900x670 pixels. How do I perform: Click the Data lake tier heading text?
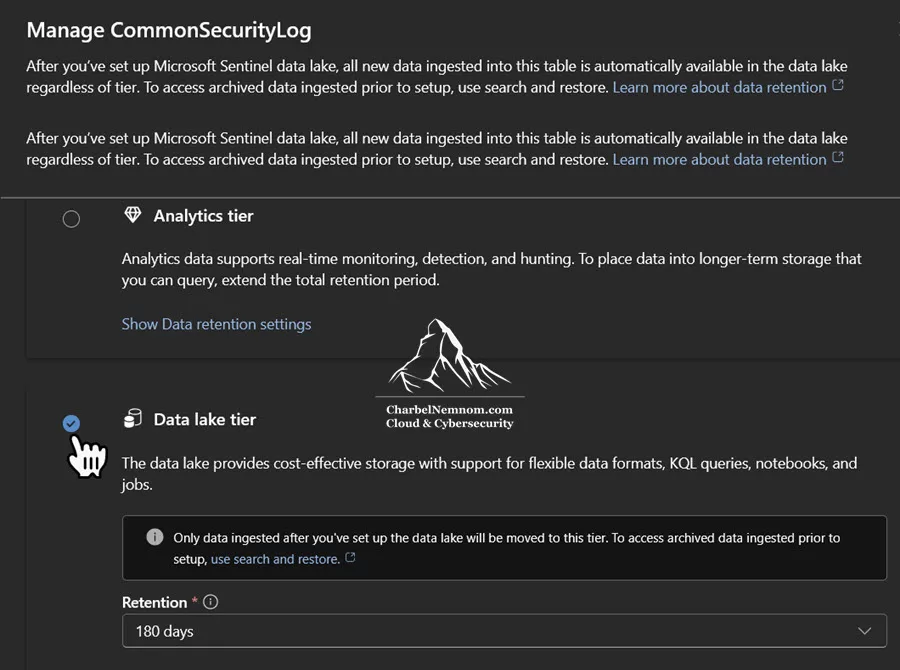click(205, 420)
